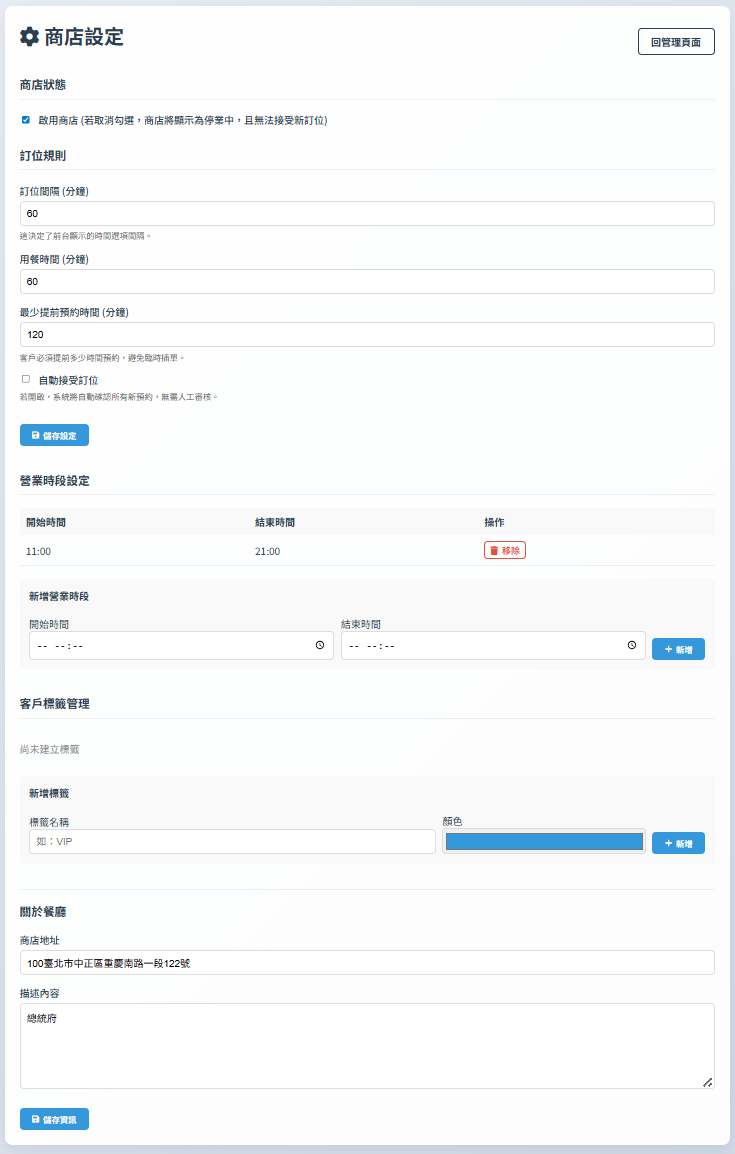Image resolution: width=735 pixels, height=1154 pixels.
Task: Click the 21:00 end time cell
Action: [x=268, y=551]
